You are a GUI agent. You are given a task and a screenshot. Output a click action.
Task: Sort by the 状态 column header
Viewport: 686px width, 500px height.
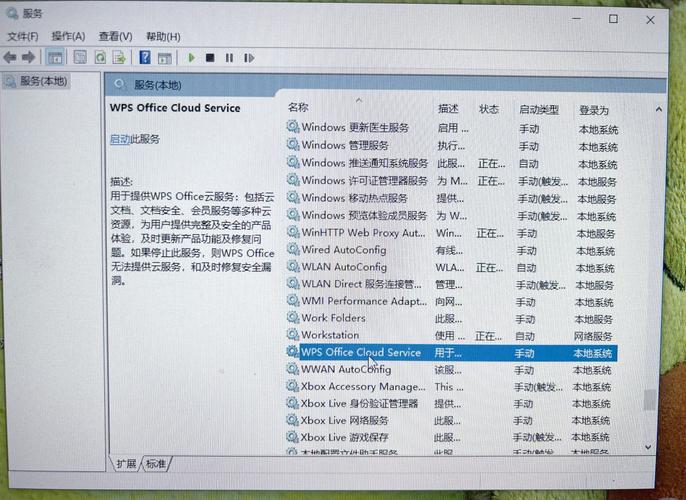(x=489, y=109)
